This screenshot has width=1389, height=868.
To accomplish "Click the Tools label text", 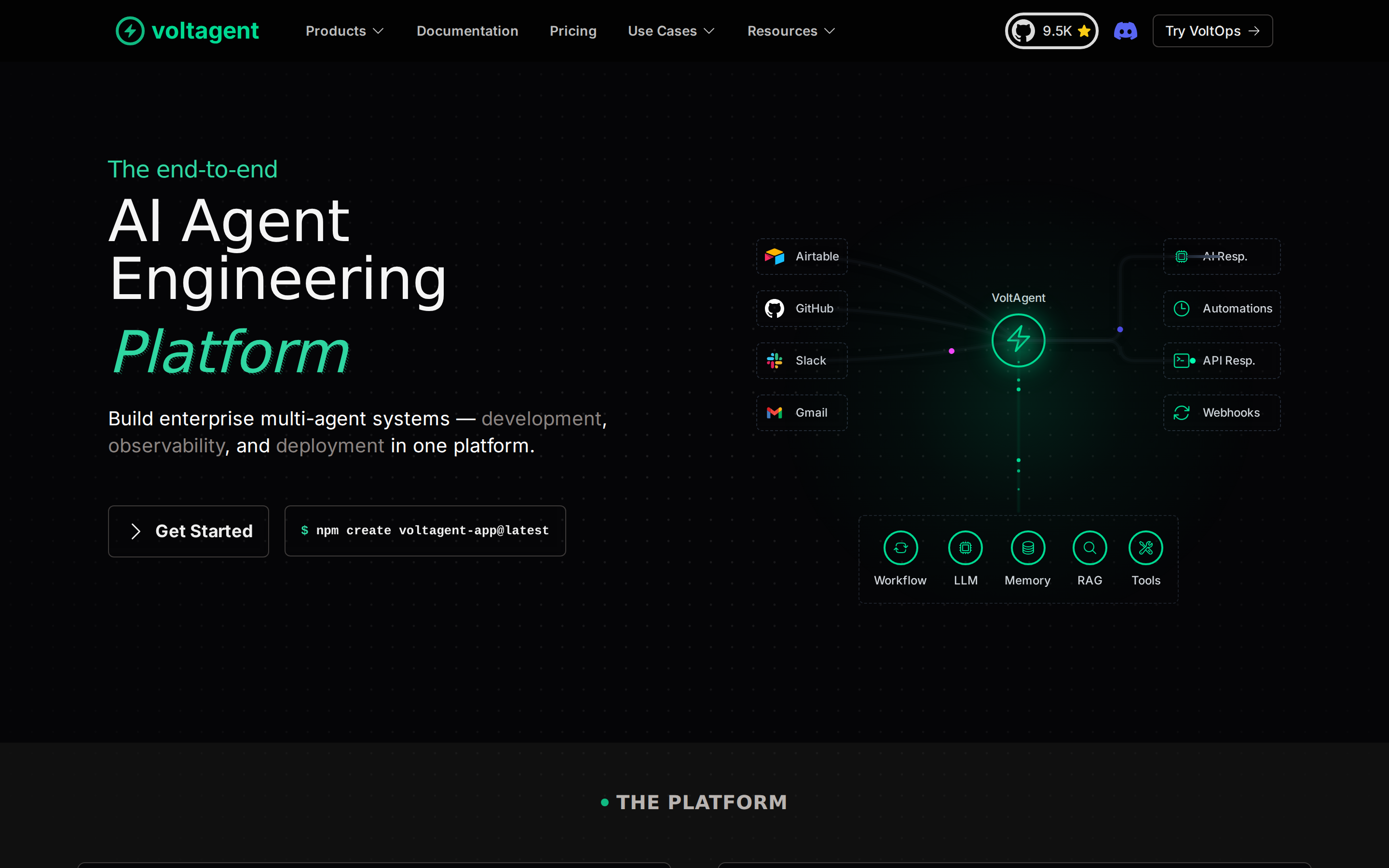I will click(1145, 581).
